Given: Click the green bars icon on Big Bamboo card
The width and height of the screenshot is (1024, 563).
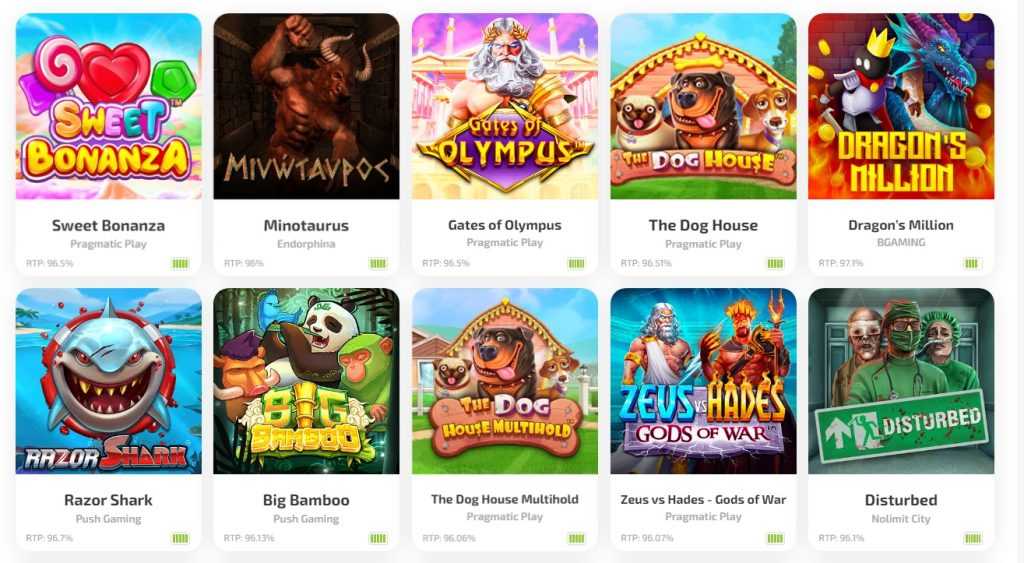Looking at the screenshot, I should tap(378, 539).
